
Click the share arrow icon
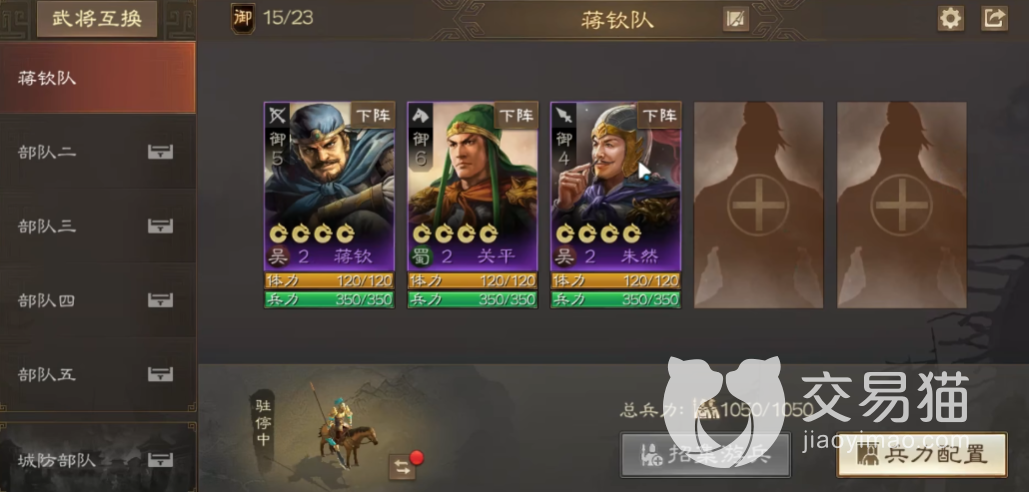pyautogui.click(x=994, y=18)
